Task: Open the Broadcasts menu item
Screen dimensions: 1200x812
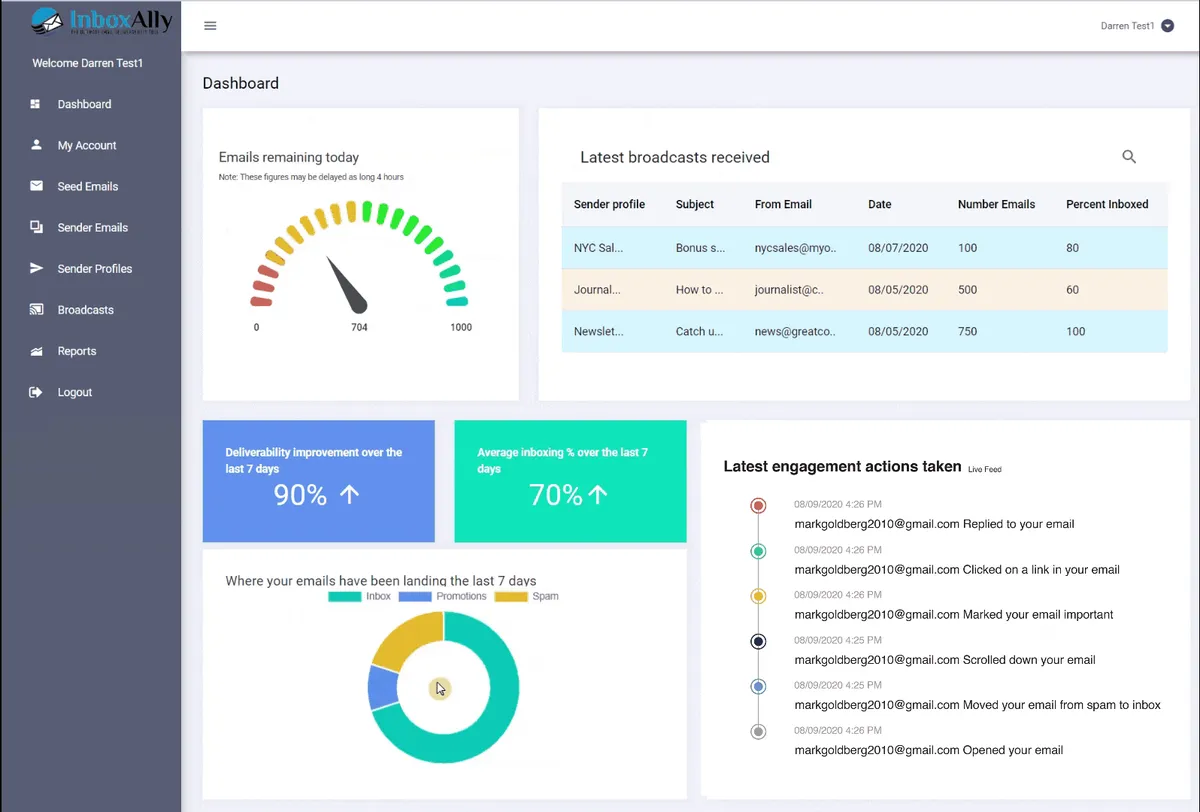Action: point(85,310)
